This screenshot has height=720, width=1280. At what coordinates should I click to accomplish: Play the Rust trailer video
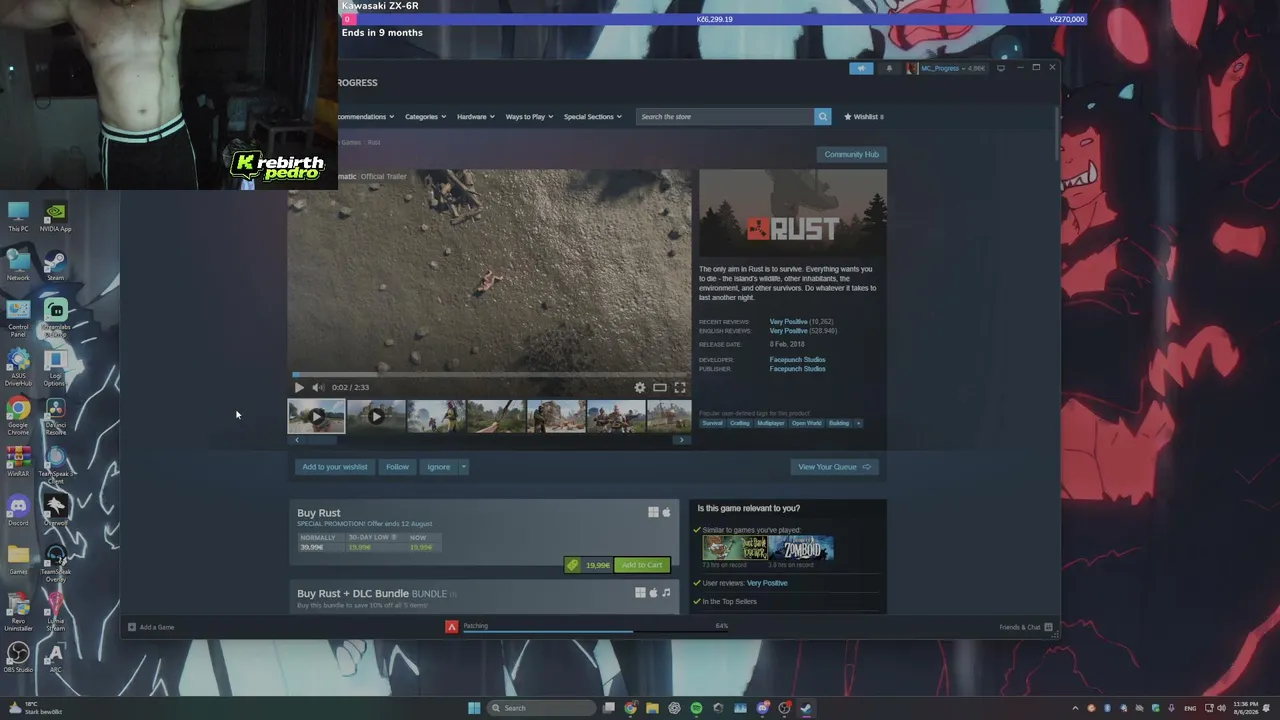click(299, 387)
